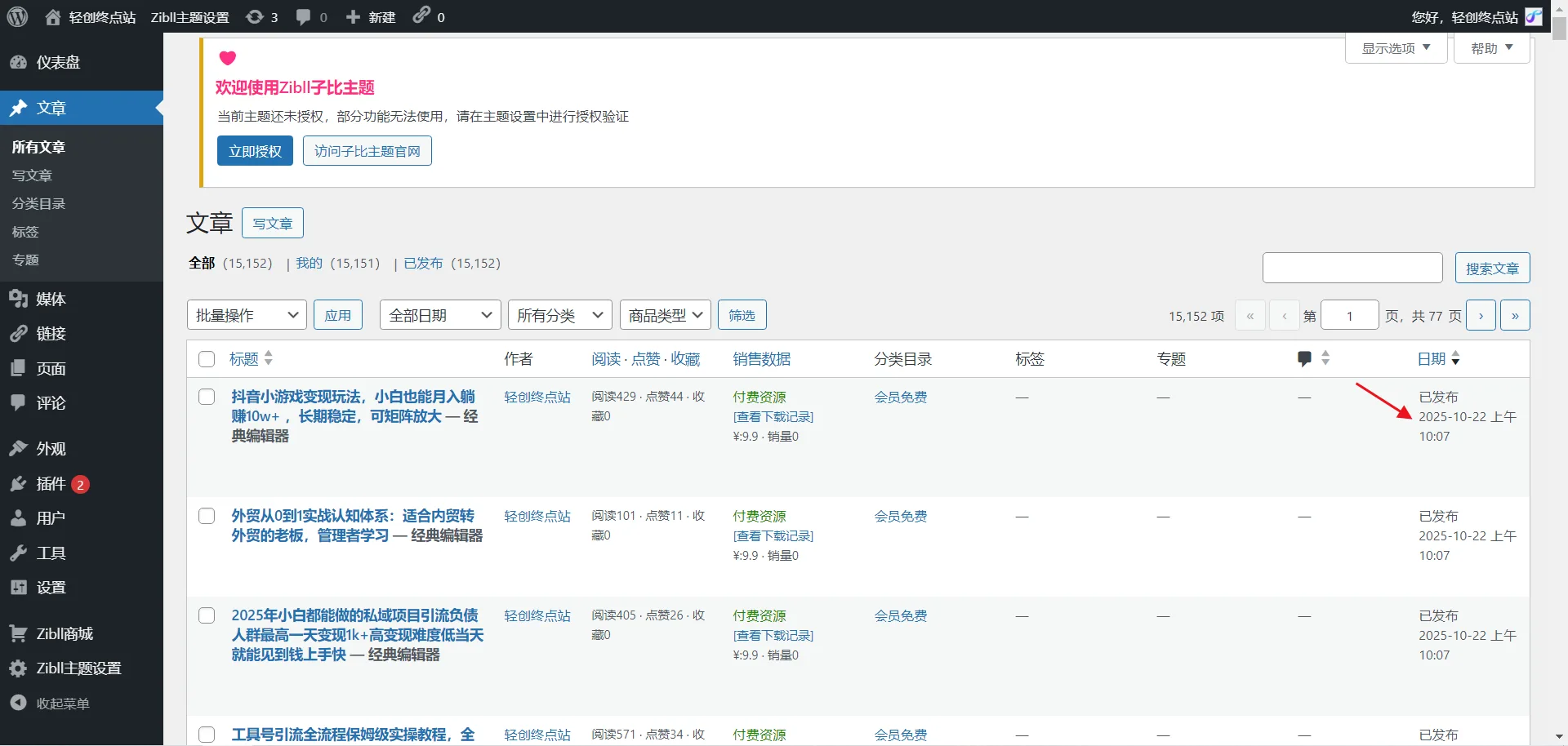1568x746 pixels.
Task: Open comments bubble in top admin bar
Action: [x=303, y=16]
